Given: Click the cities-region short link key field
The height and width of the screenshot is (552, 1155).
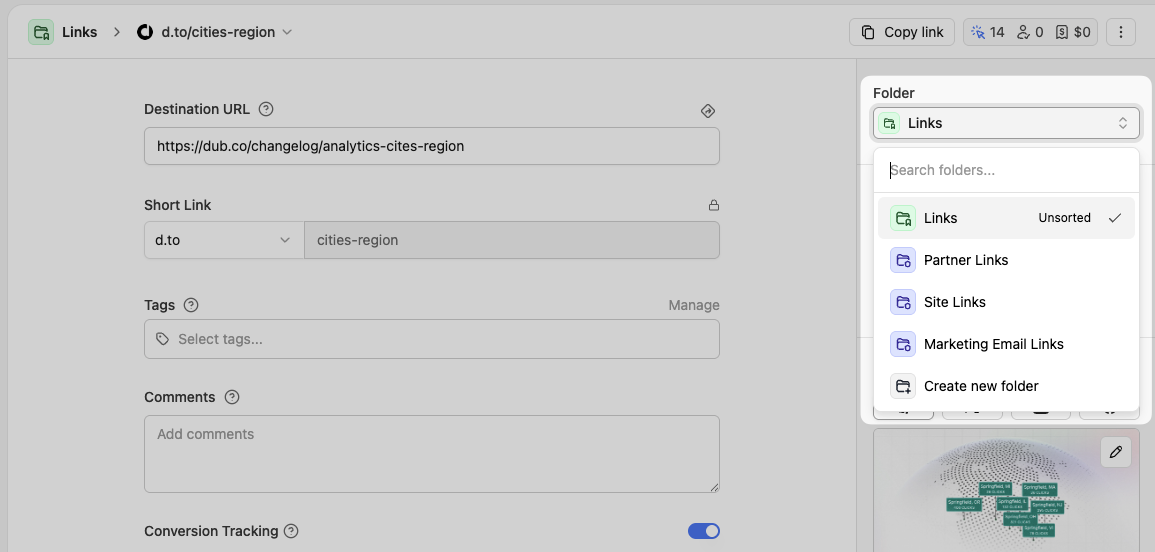Looking at the screenshot, I should click(x=512, y=240).
